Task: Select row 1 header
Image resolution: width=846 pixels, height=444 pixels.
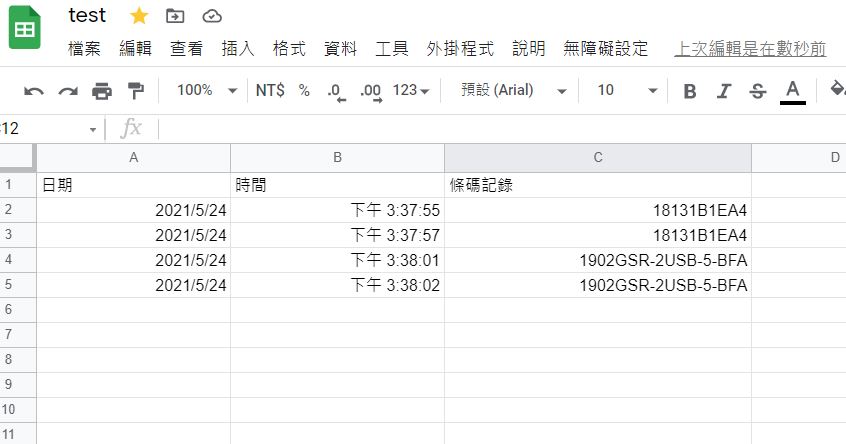Action: click(18, 185)
